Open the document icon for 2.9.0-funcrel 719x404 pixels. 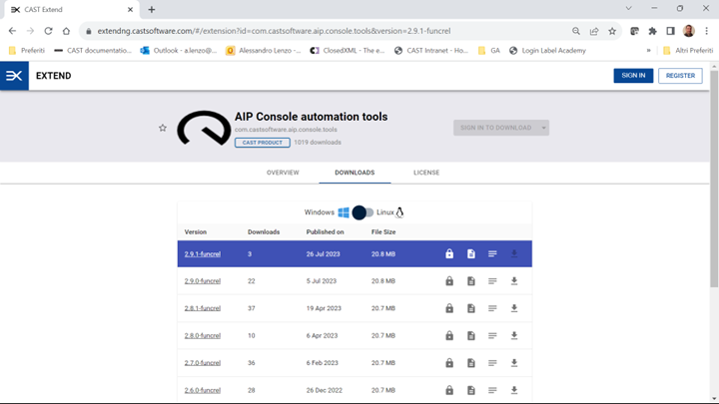(471, 281)
